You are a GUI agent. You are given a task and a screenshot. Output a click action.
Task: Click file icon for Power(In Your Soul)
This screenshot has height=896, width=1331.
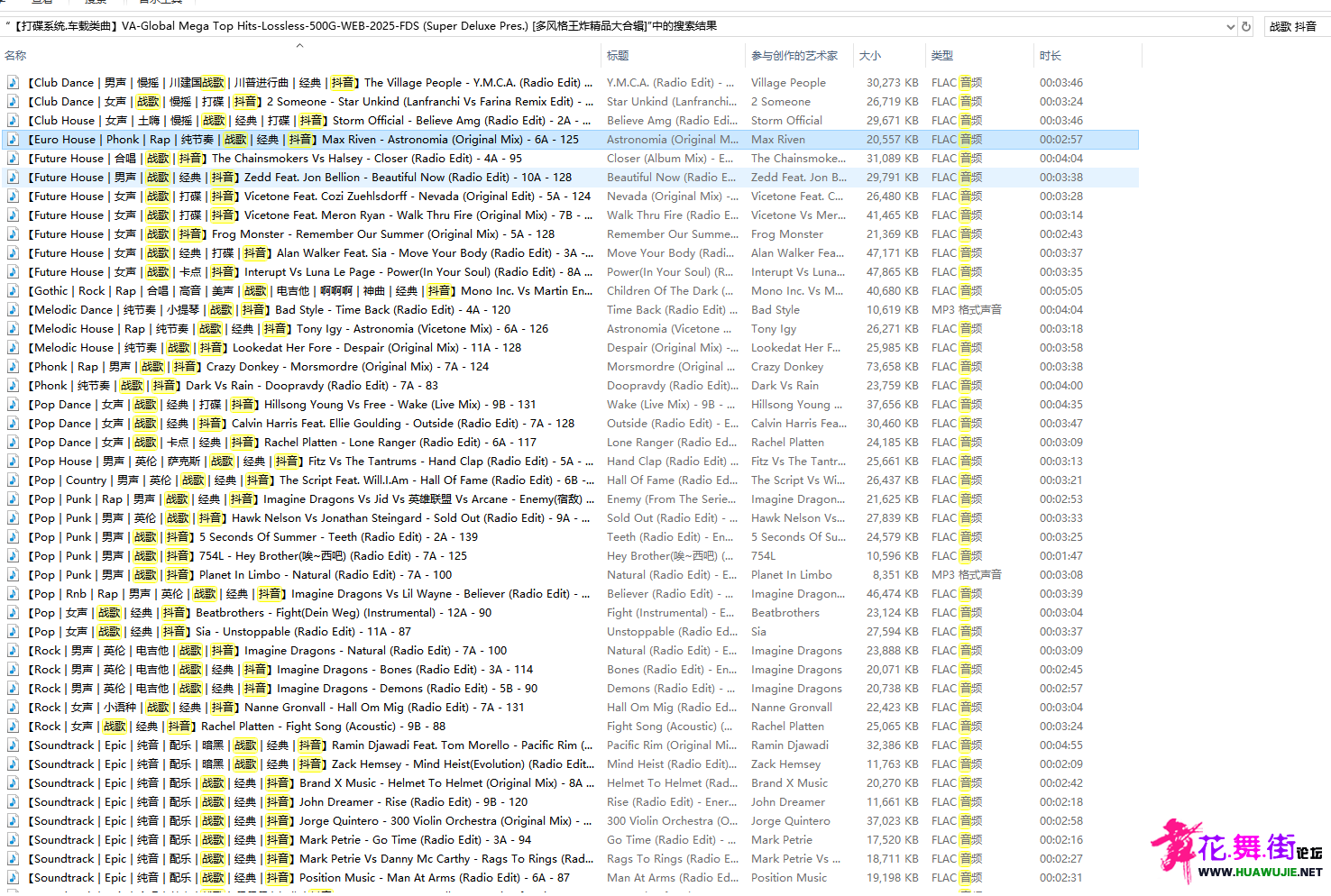pyautogui.click(x=14, y=272)
